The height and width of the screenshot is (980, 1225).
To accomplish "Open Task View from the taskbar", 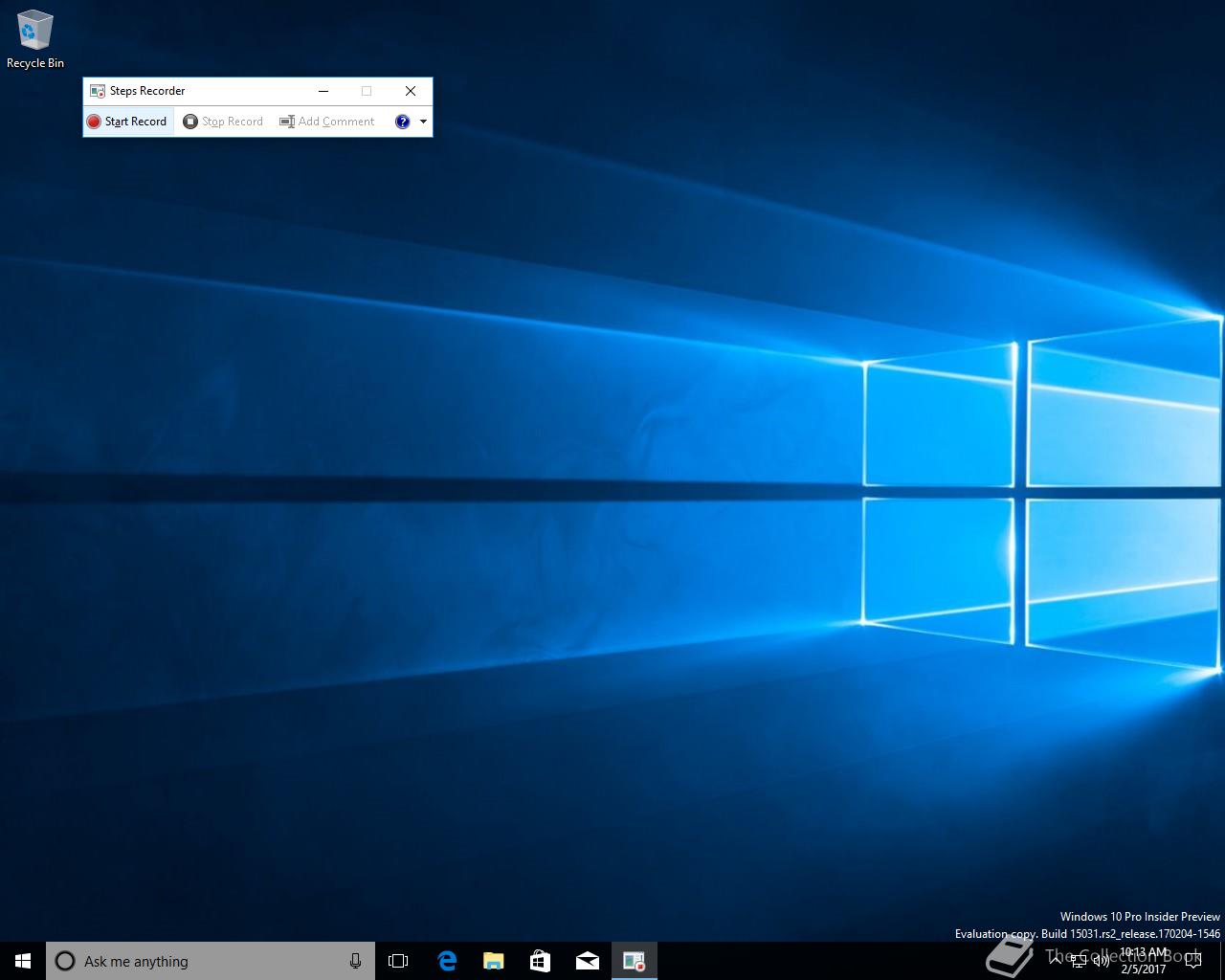I will pos(398,961).
